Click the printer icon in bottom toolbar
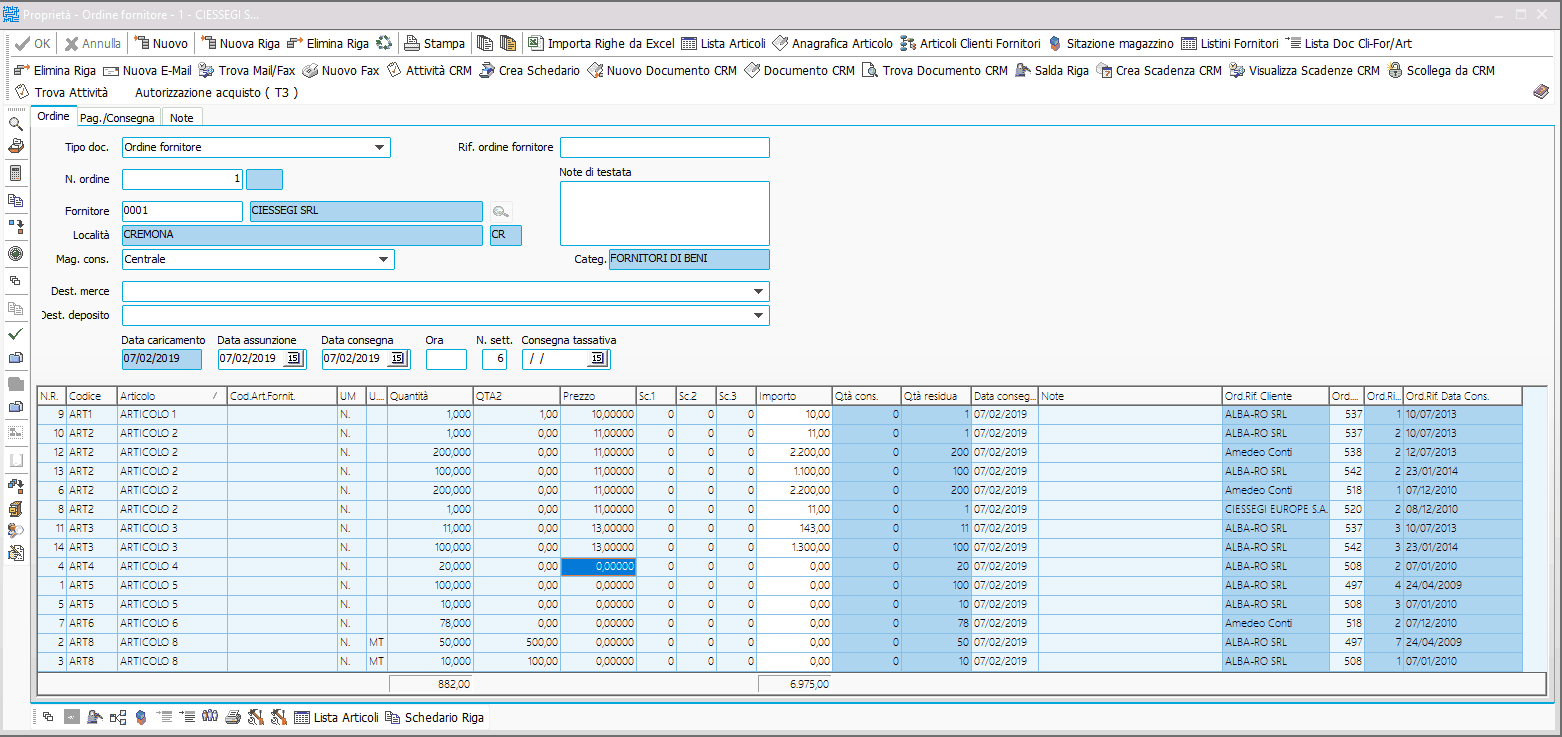Viewport: 1562px width, 737px height. tap(233, 717)
